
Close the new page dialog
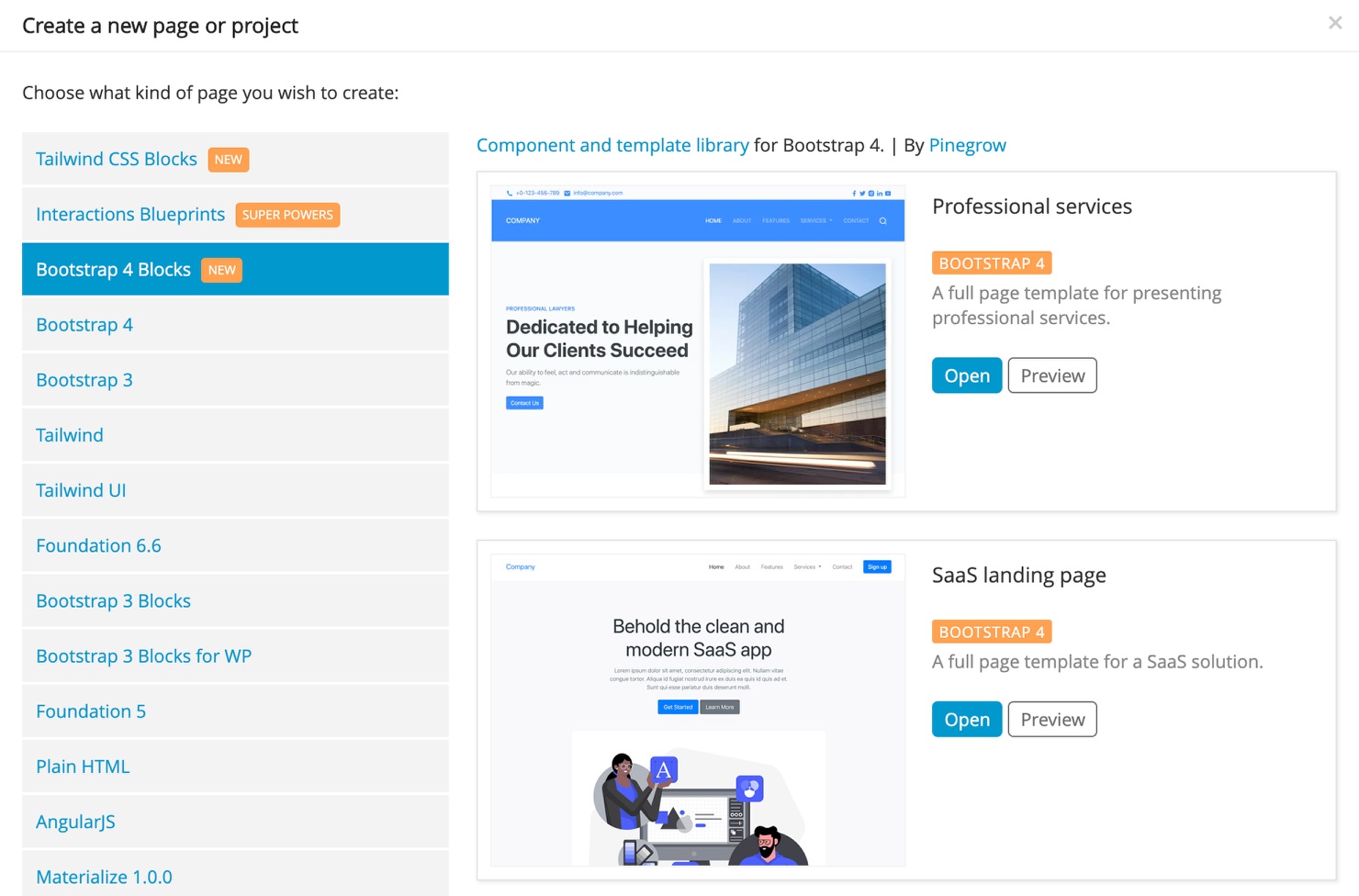pos(1335,23)
